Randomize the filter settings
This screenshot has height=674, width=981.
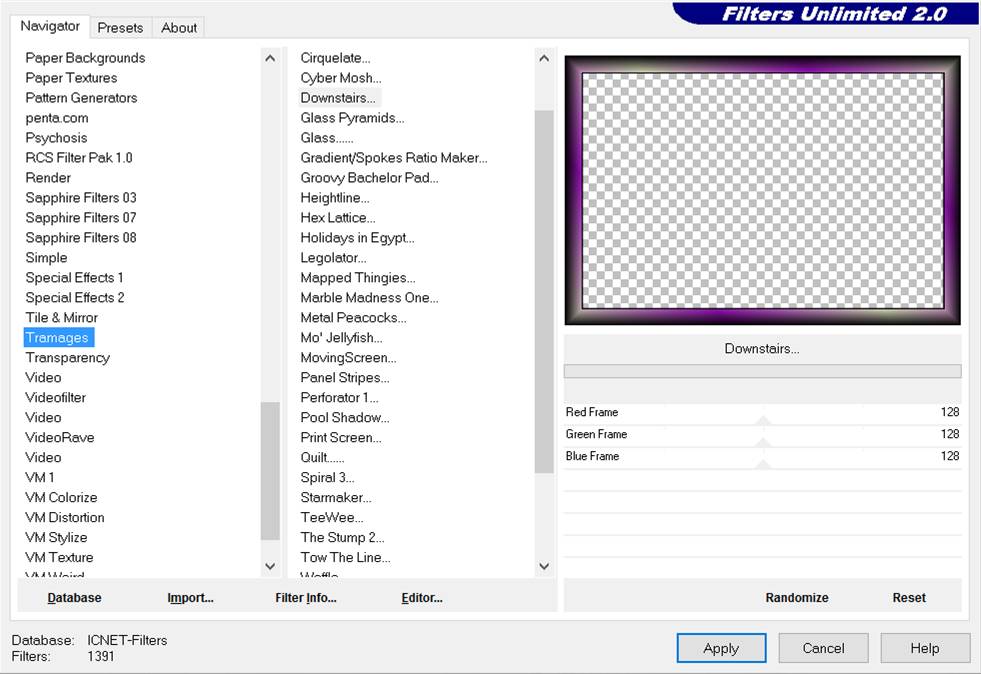797,597
